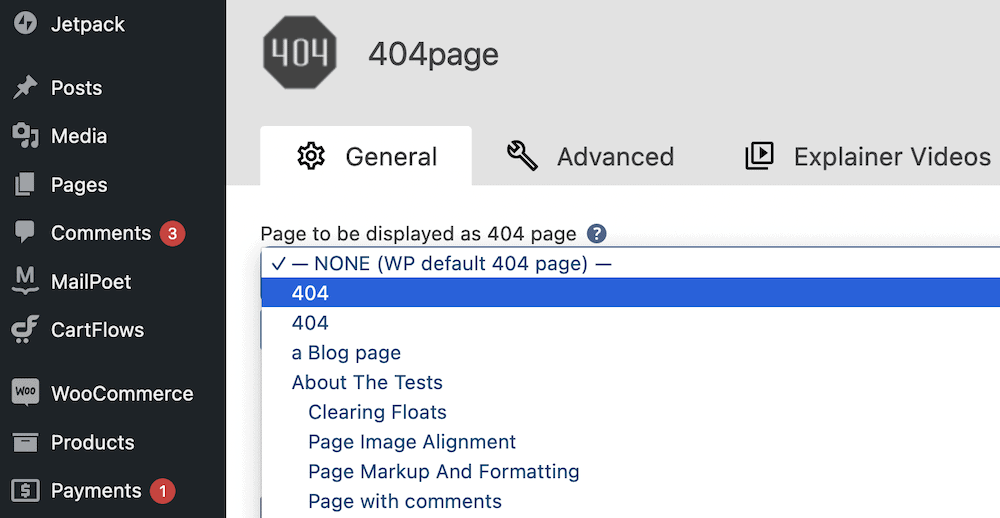Select the NONE (WP default 404 page) option
1000x518 pixels.
pos(631,263)
